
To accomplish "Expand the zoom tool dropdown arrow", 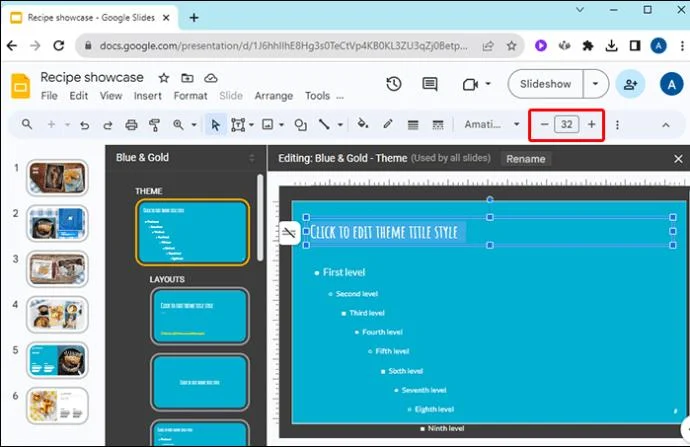I will point(194,125).
